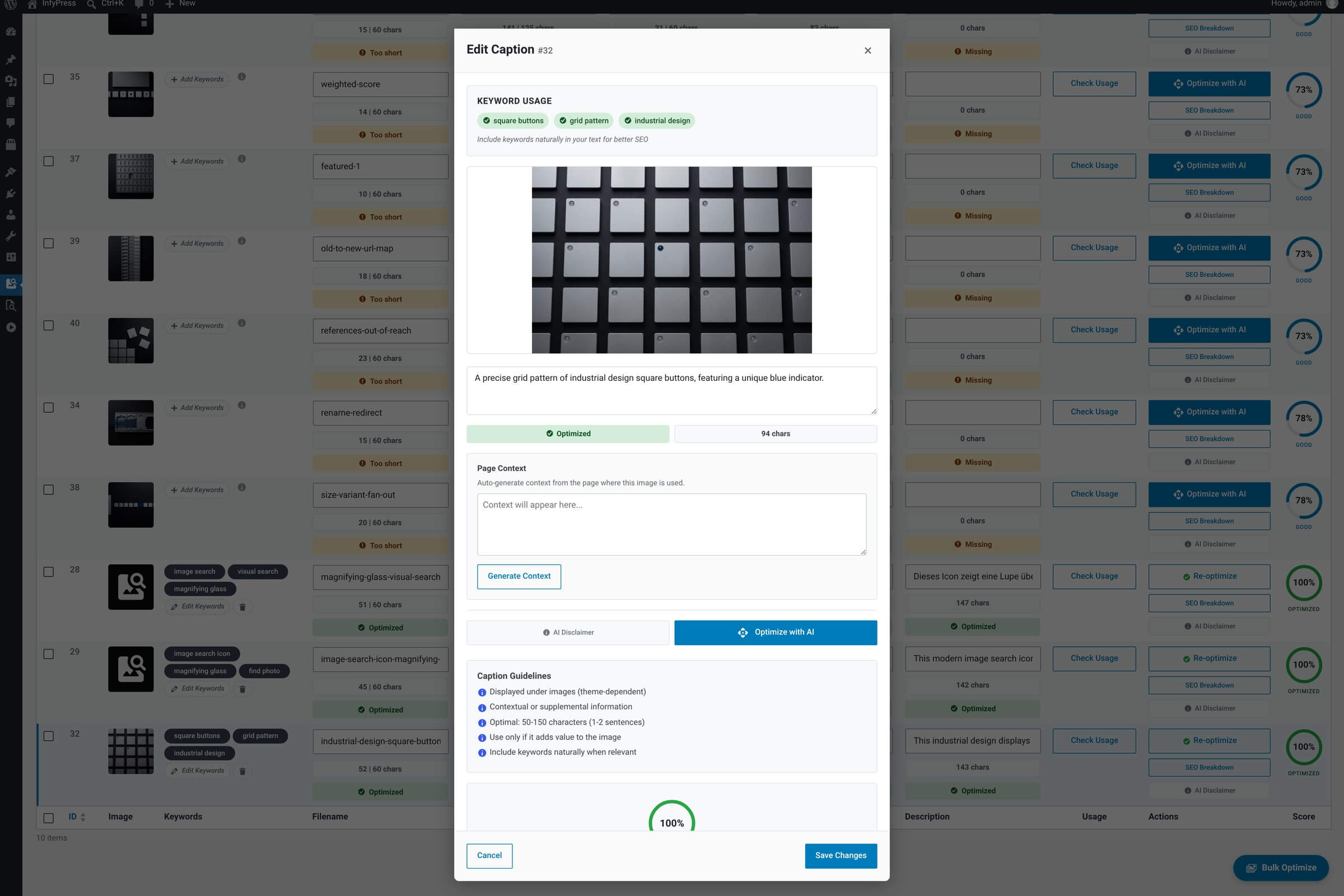Tick the checkbox for row 38
The width and height of the screenshot is (1344, 896).
(49, 489)
